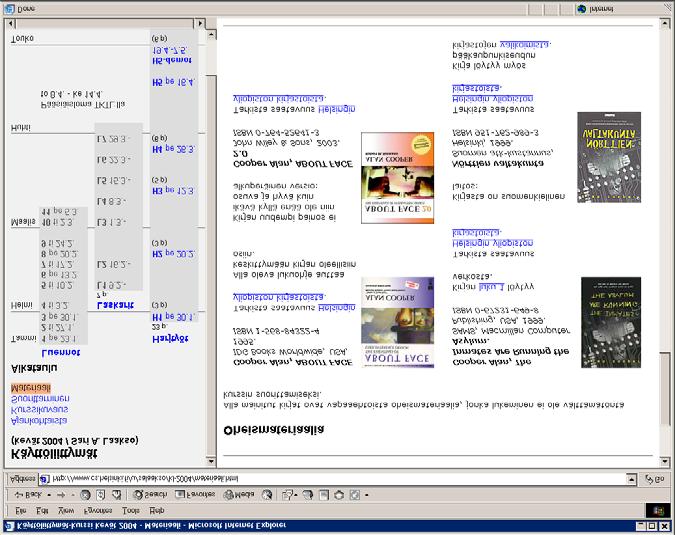The width and height of the screenshot is (675, 535).
Task: Click the L1 9.2. exercise entry
Action: click(112, 285)
